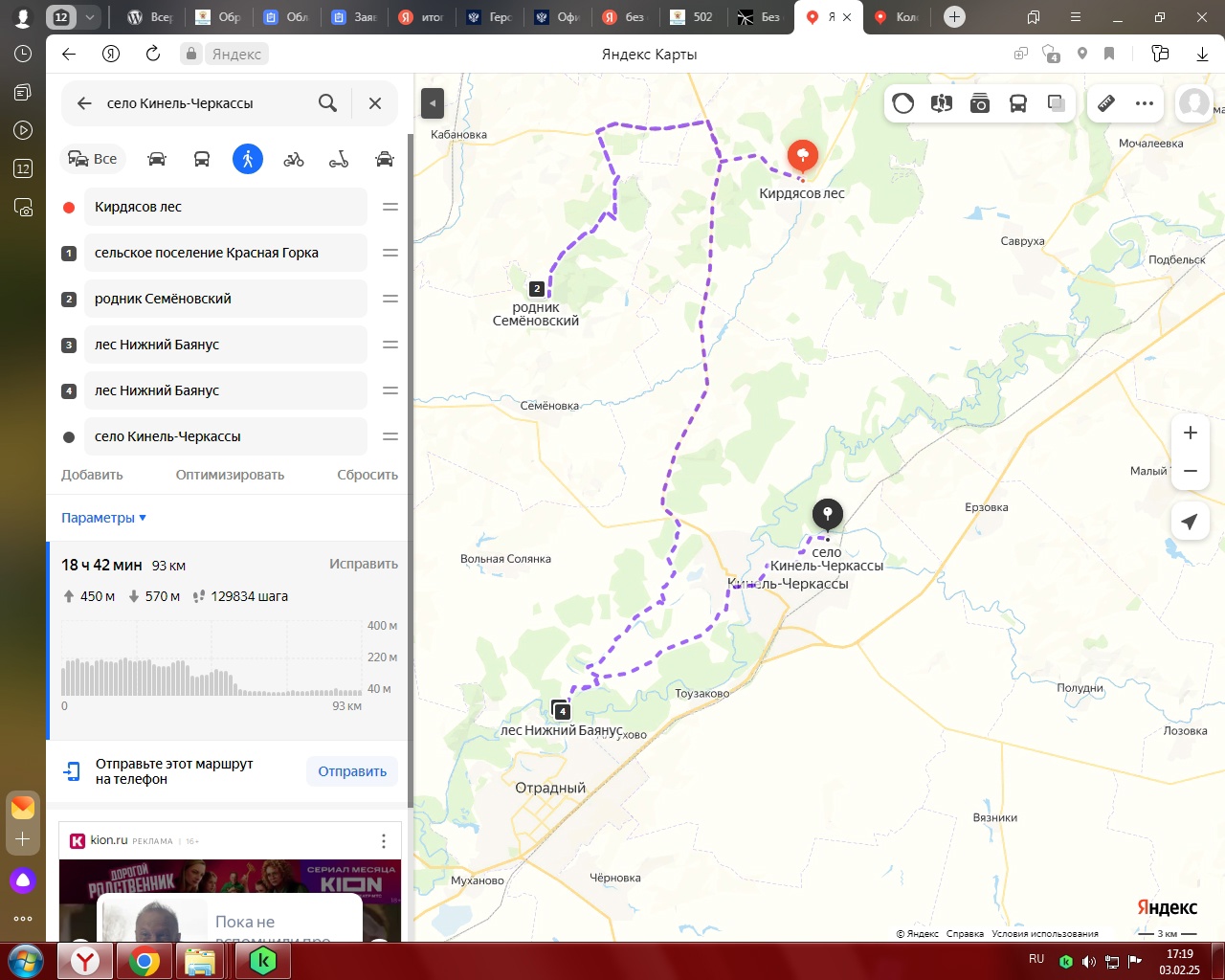
Task: Select the public transport route mode
Action: coord(202,159)
